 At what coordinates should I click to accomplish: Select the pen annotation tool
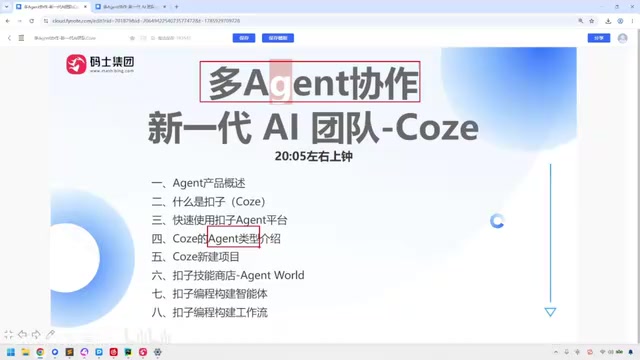(x=50, y=335)
